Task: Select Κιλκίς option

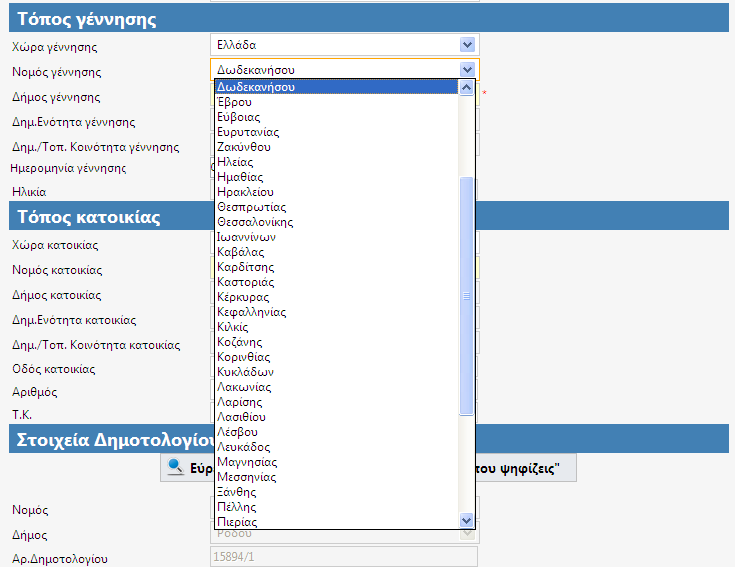Action: (336, 327)
